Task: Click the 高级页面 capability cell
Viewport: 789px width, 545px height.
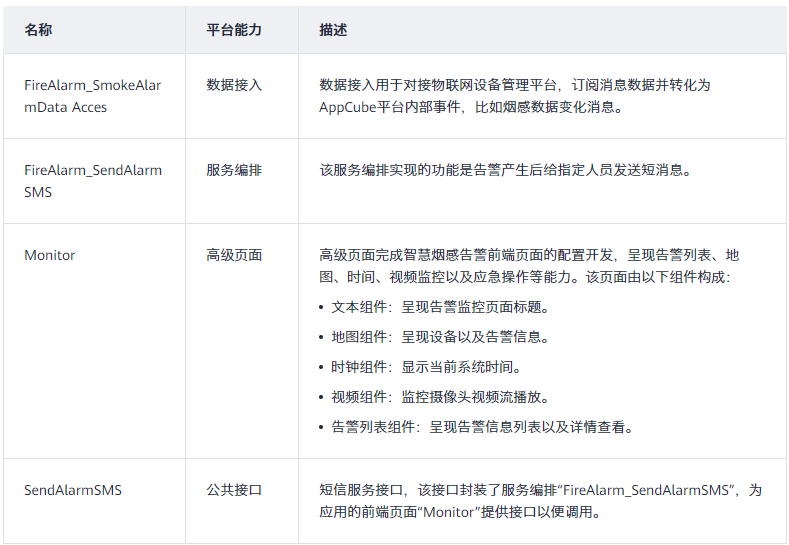Action: [x=234, y=255]
